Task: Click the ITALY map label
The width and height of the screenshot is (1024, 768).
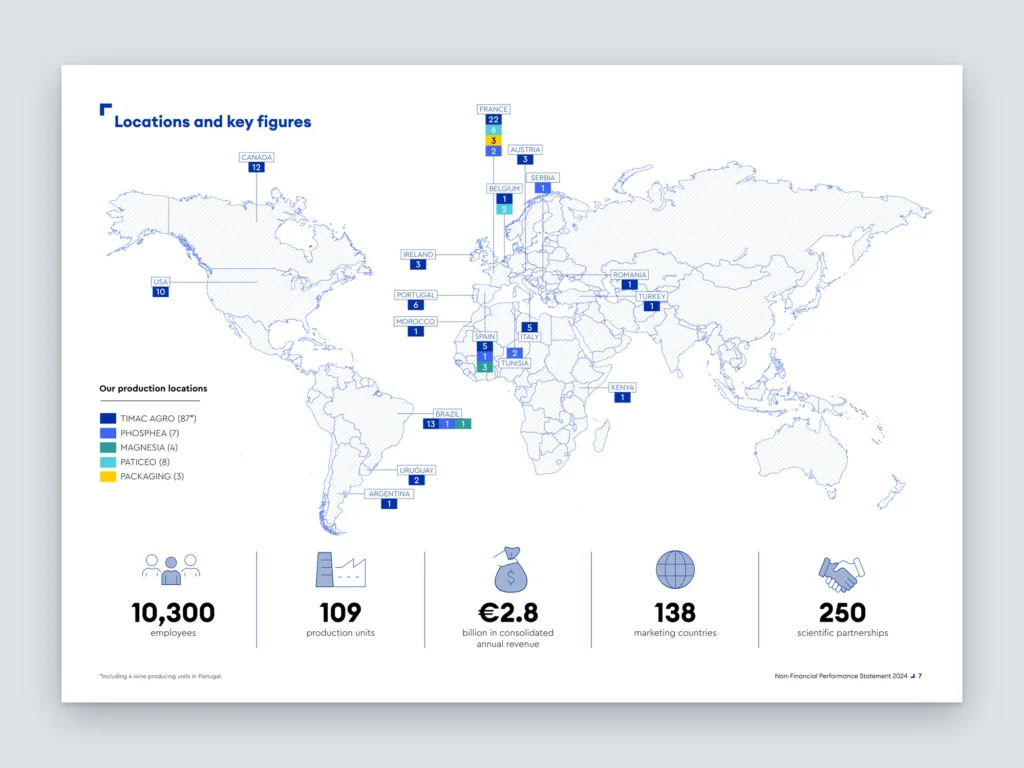Action: (530, 337)
